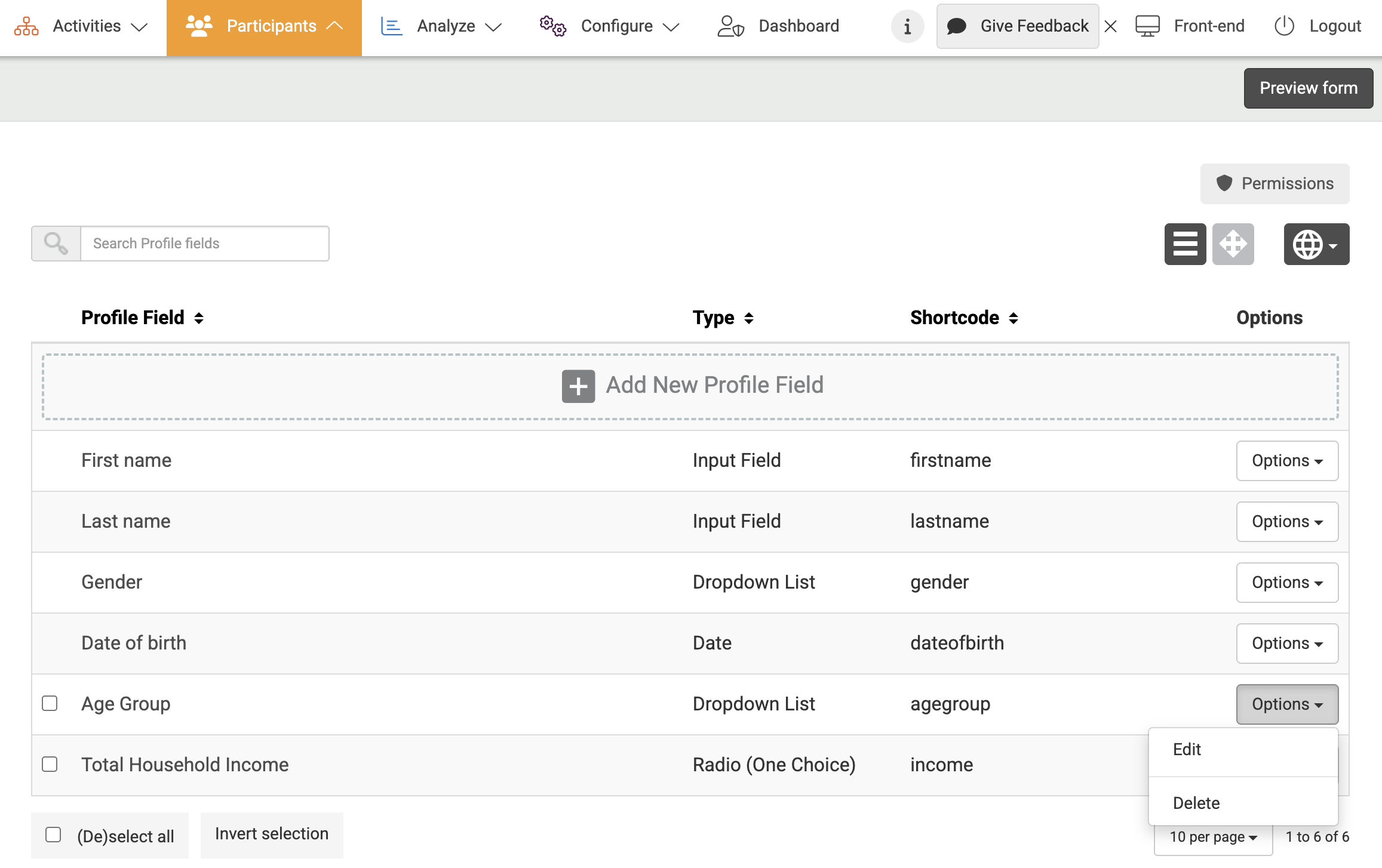Activate the drag reorder arrows icon
Screen dimensions: 1382x868
pos(1233,244)
